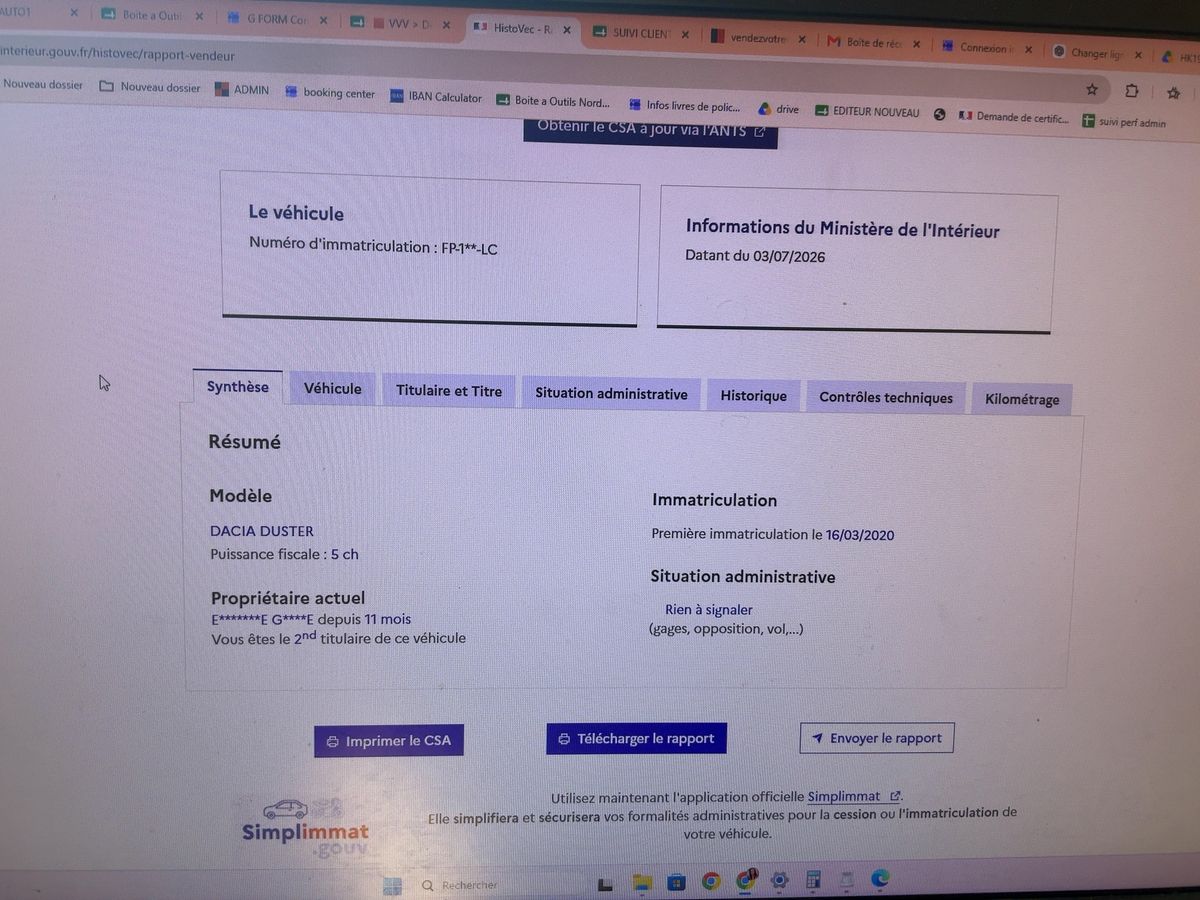Bookmark this page with the star icon

coord(1092,90)
